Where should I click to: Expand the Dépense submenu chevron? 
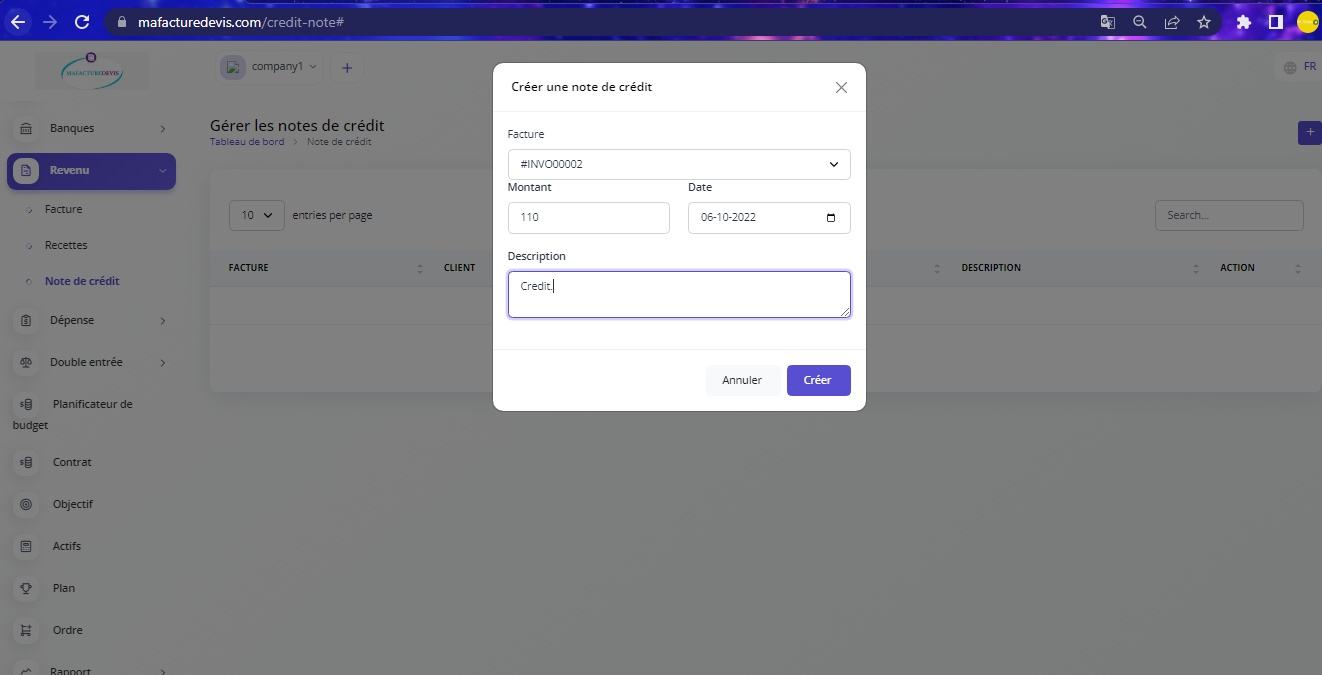pyautogui.click(x=163, y=321)
